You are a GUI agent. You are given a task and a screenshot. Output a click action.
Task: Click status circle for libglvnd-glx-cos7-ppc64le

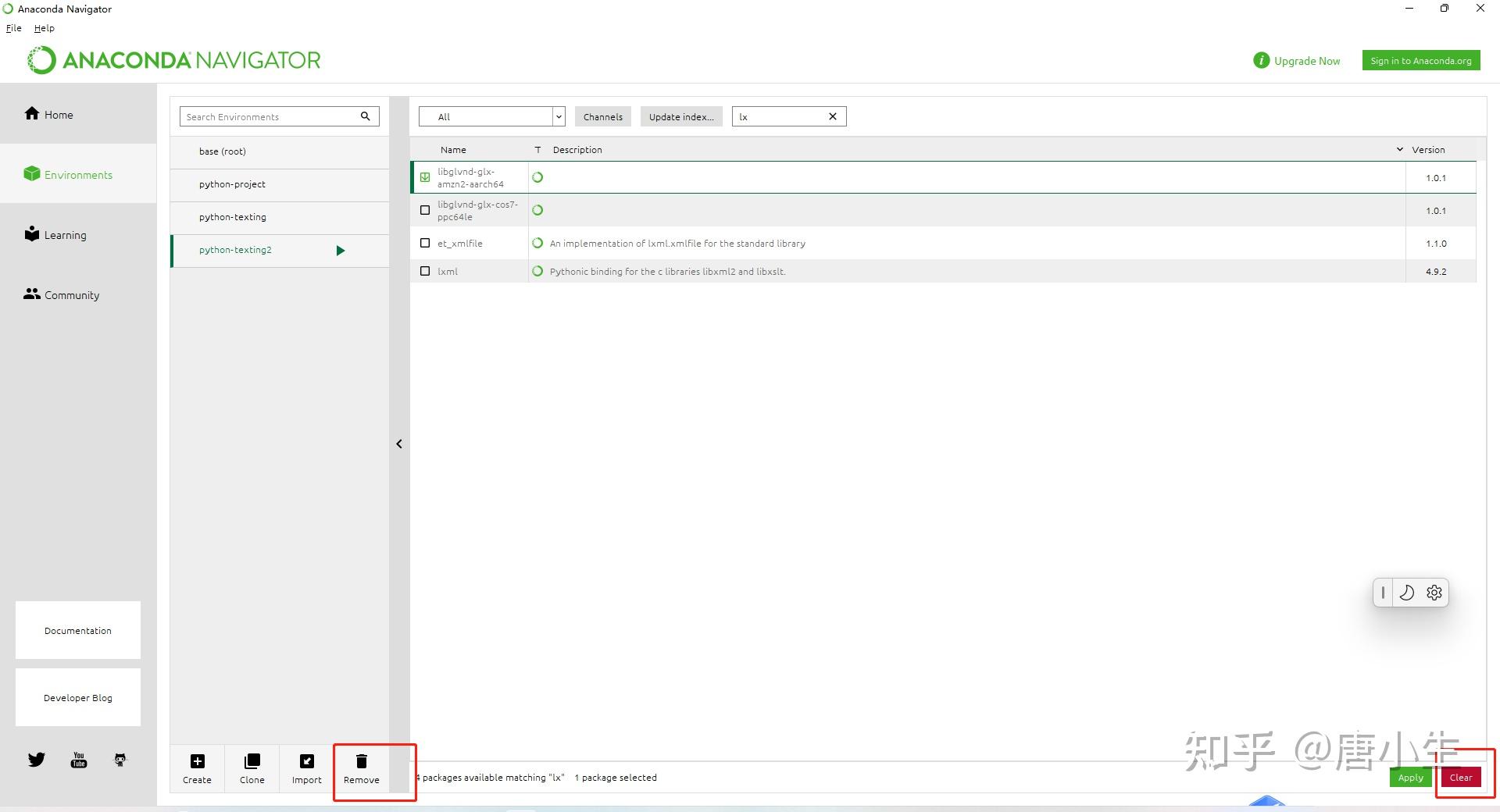coord(537,210)
